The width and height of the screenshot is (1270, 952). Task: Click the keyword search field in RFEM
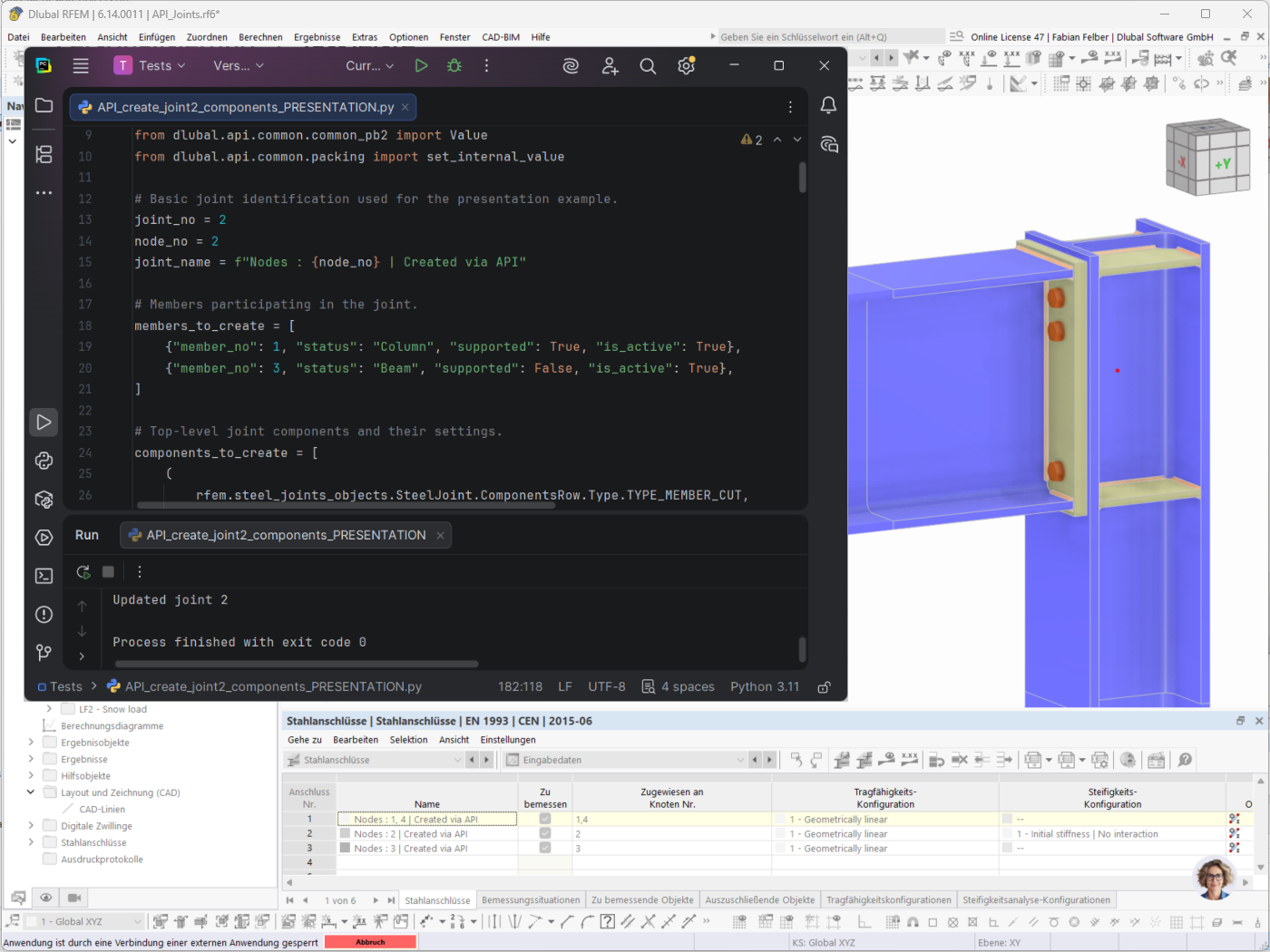[830, 37]
